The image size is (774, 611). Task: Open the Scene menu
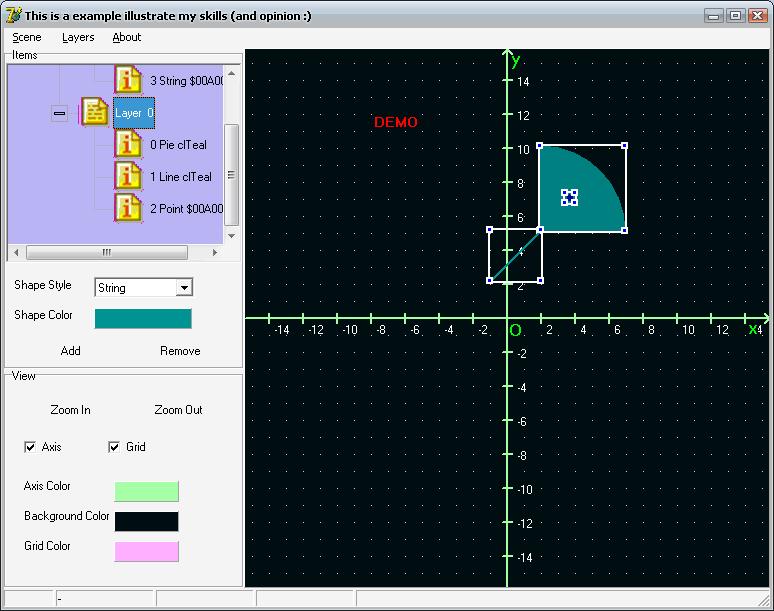[x=27, y=37]
